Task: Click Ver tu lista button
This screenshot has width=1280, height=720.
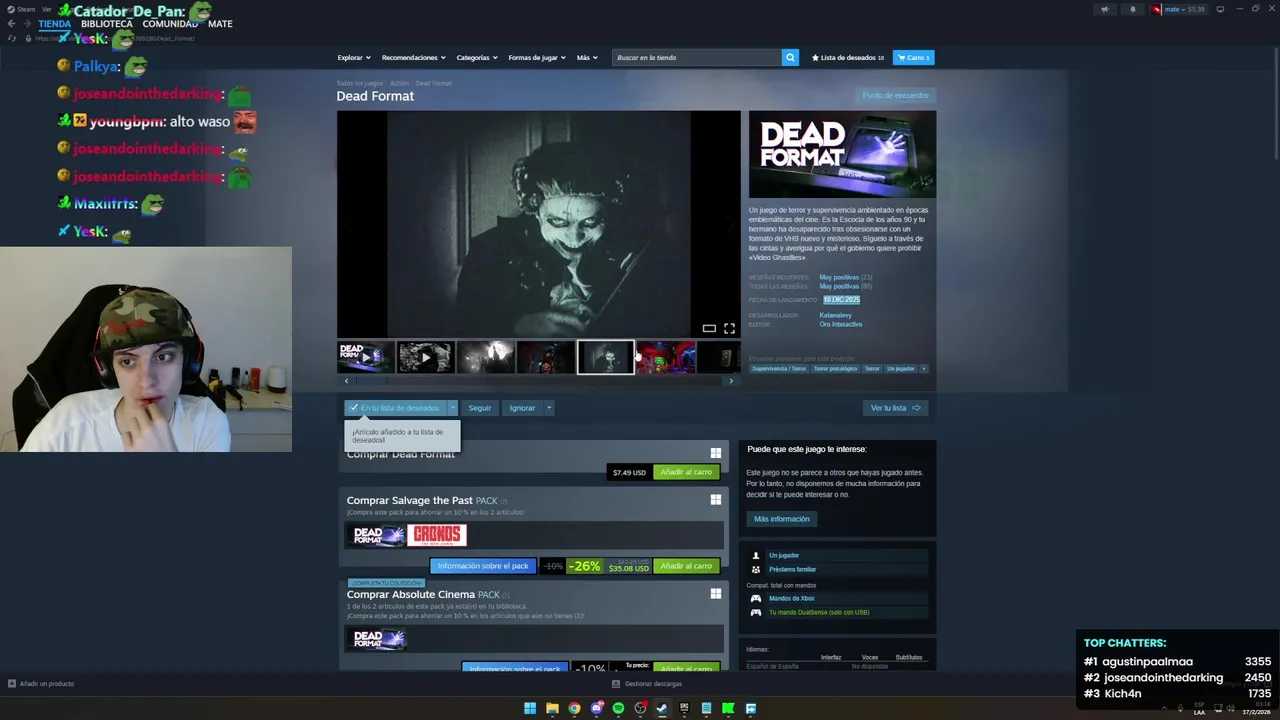Action: tap(895, 408)
